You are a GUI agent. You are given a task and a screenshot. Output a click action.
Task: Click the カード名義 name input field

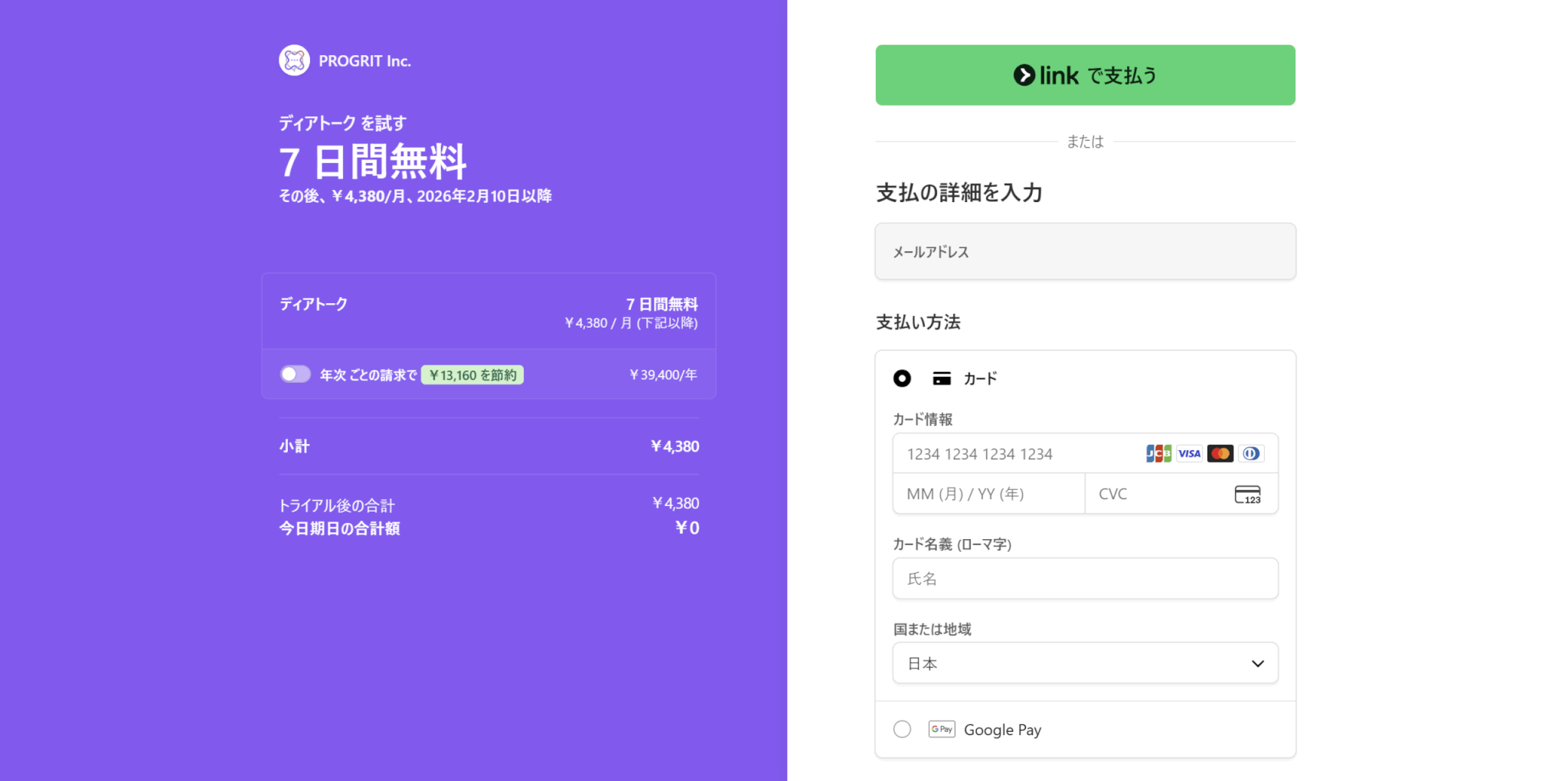pyautogui.click(x=1085, y=579)
